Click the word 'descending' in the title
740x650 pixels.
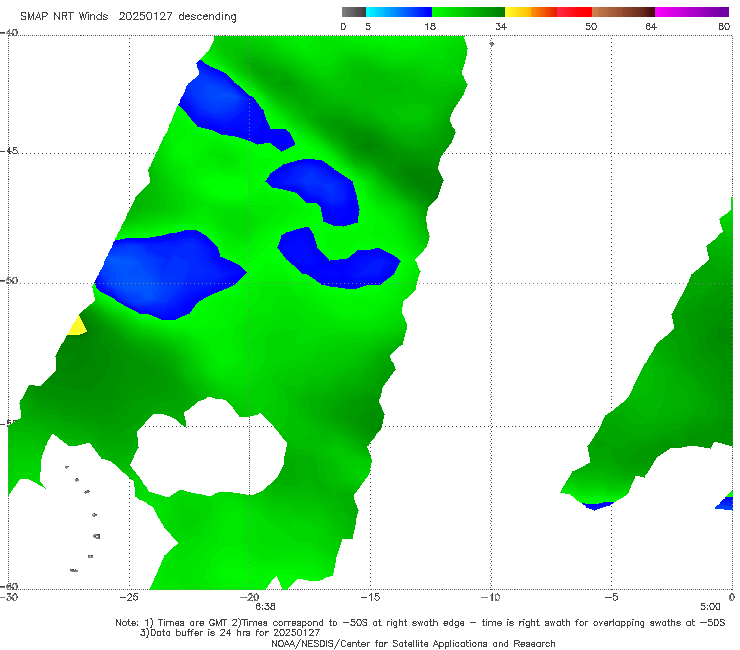pyautogui.click(x=208, y=17)
